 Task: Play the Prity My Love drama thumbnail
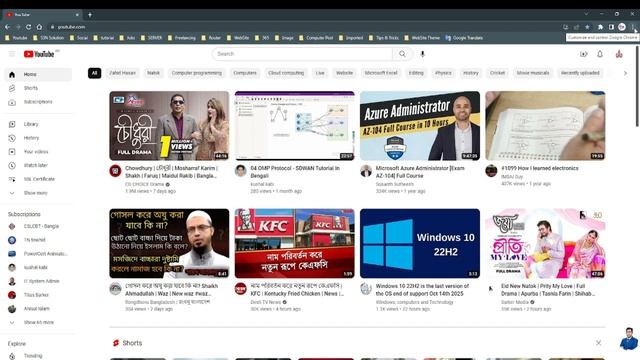point(545,244)
